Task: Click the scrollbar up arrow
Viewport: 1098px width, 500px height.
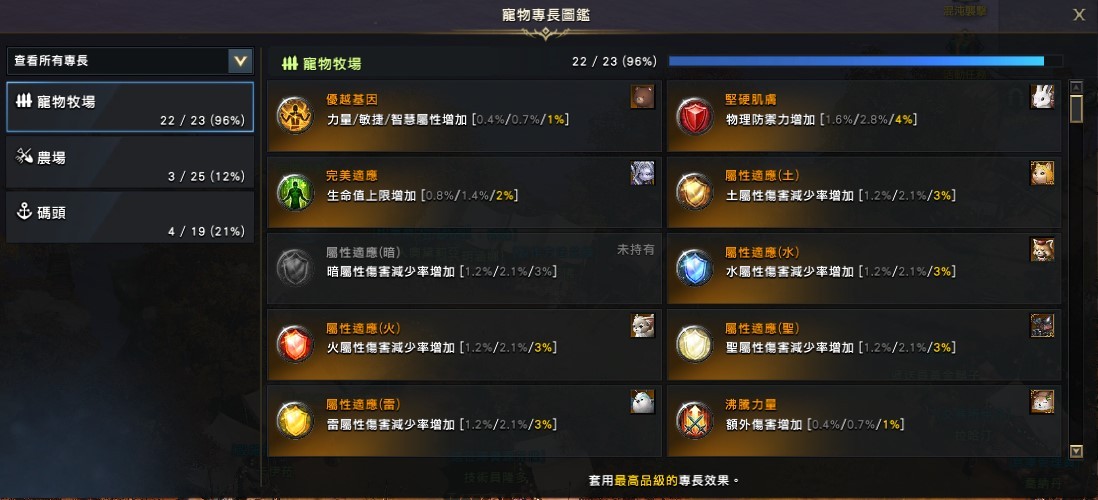Action: tap(1076, 87)
